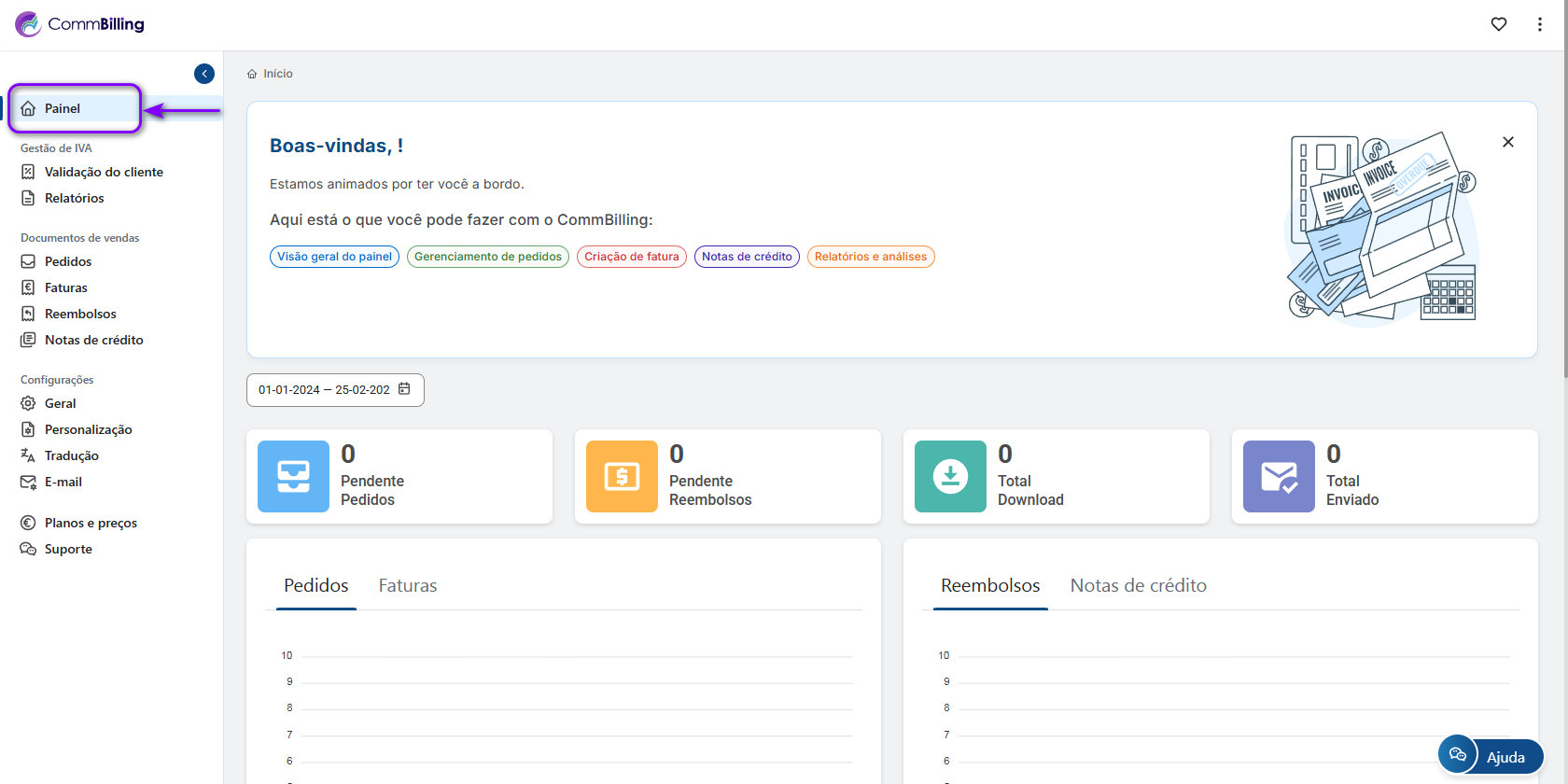Close the welcome banner

click(x=1508, y=142)
